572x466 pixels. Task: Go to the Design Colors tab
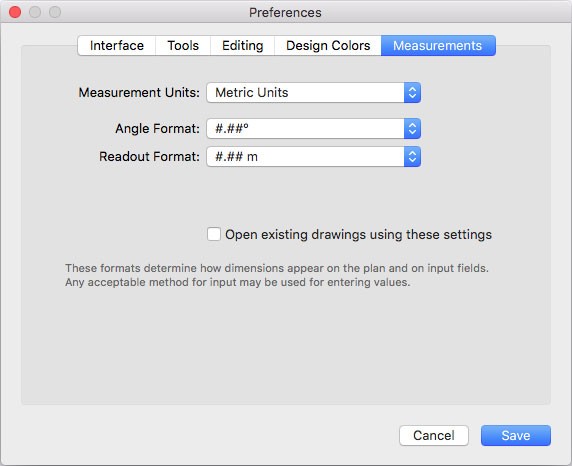click(x=328, y=46)
